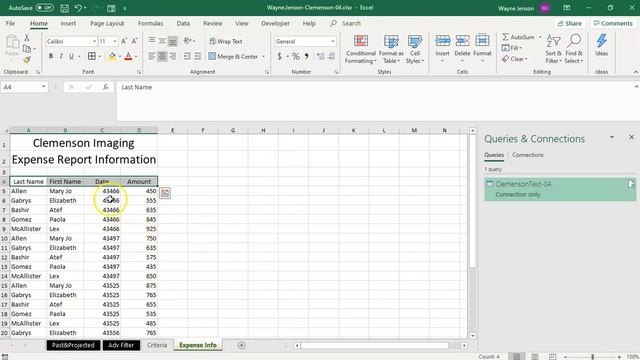Viewport: 640px width, 360px height.
Task: Click the Share button
Action: (569, 23)
